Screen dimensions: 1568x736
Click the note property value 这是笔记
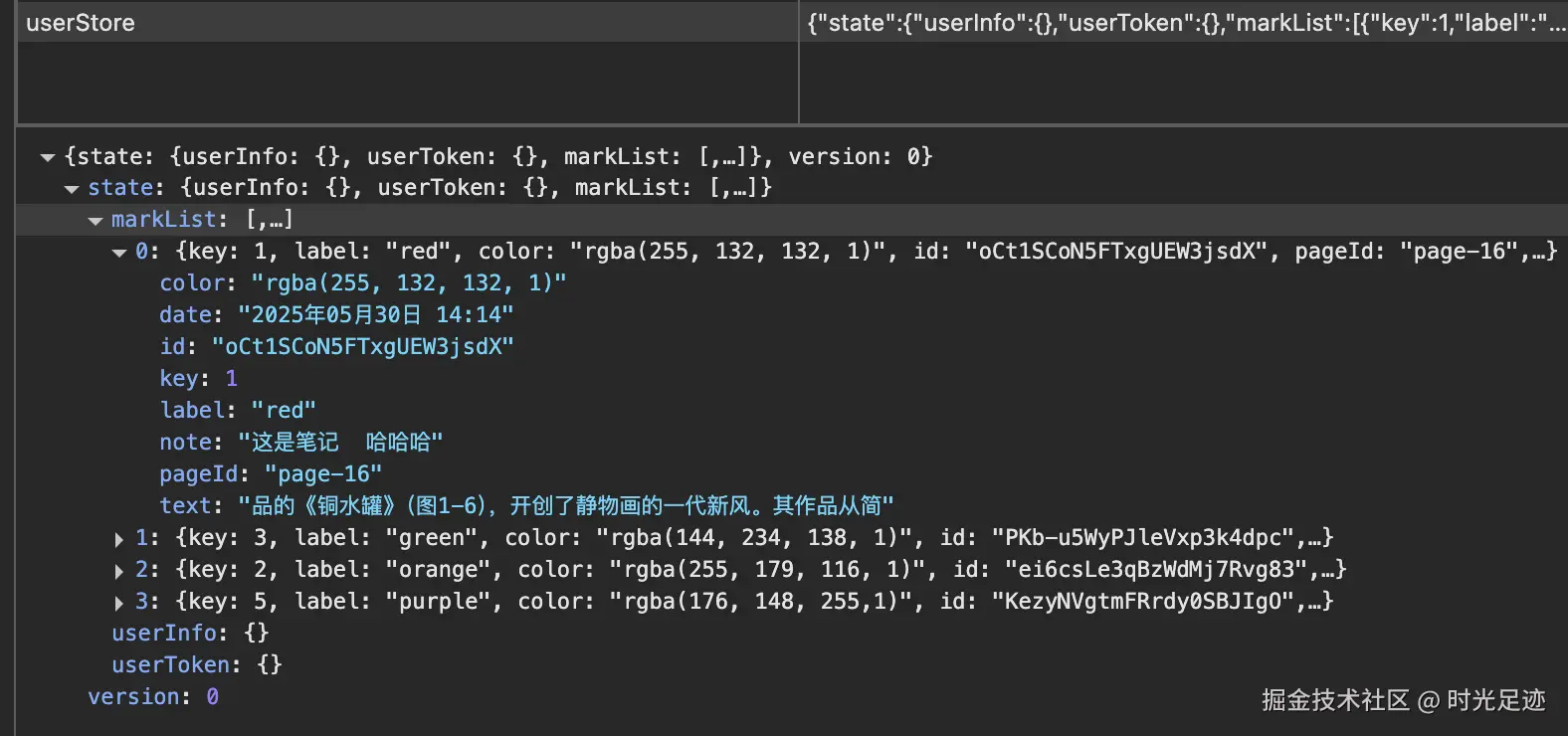[x=339, y=443]
